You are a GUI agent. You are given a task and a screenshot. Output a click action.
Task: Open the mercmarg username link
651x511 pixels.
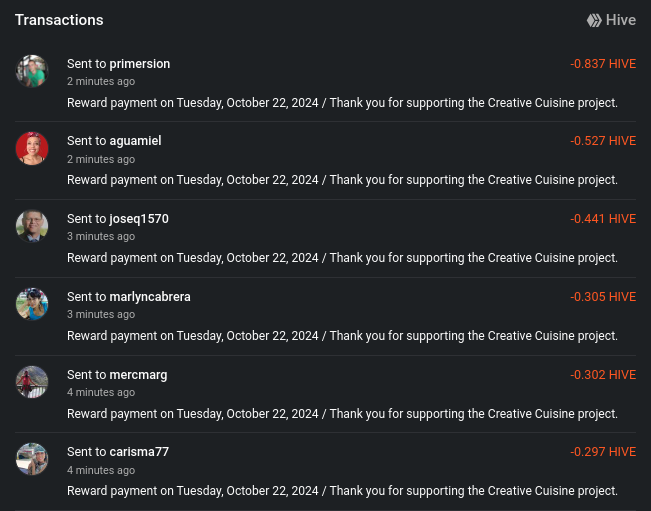point(138,375)
